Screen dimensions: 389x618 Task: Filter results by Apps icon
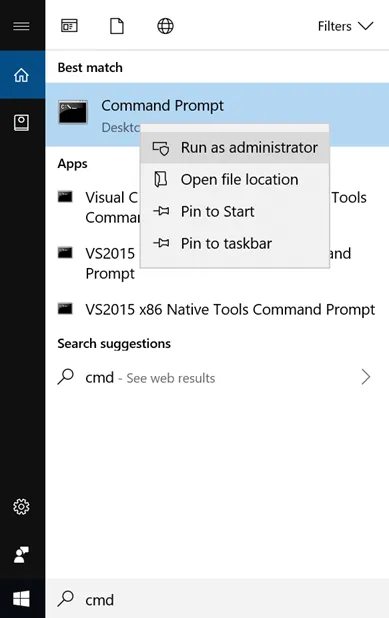tap(69, 26)
